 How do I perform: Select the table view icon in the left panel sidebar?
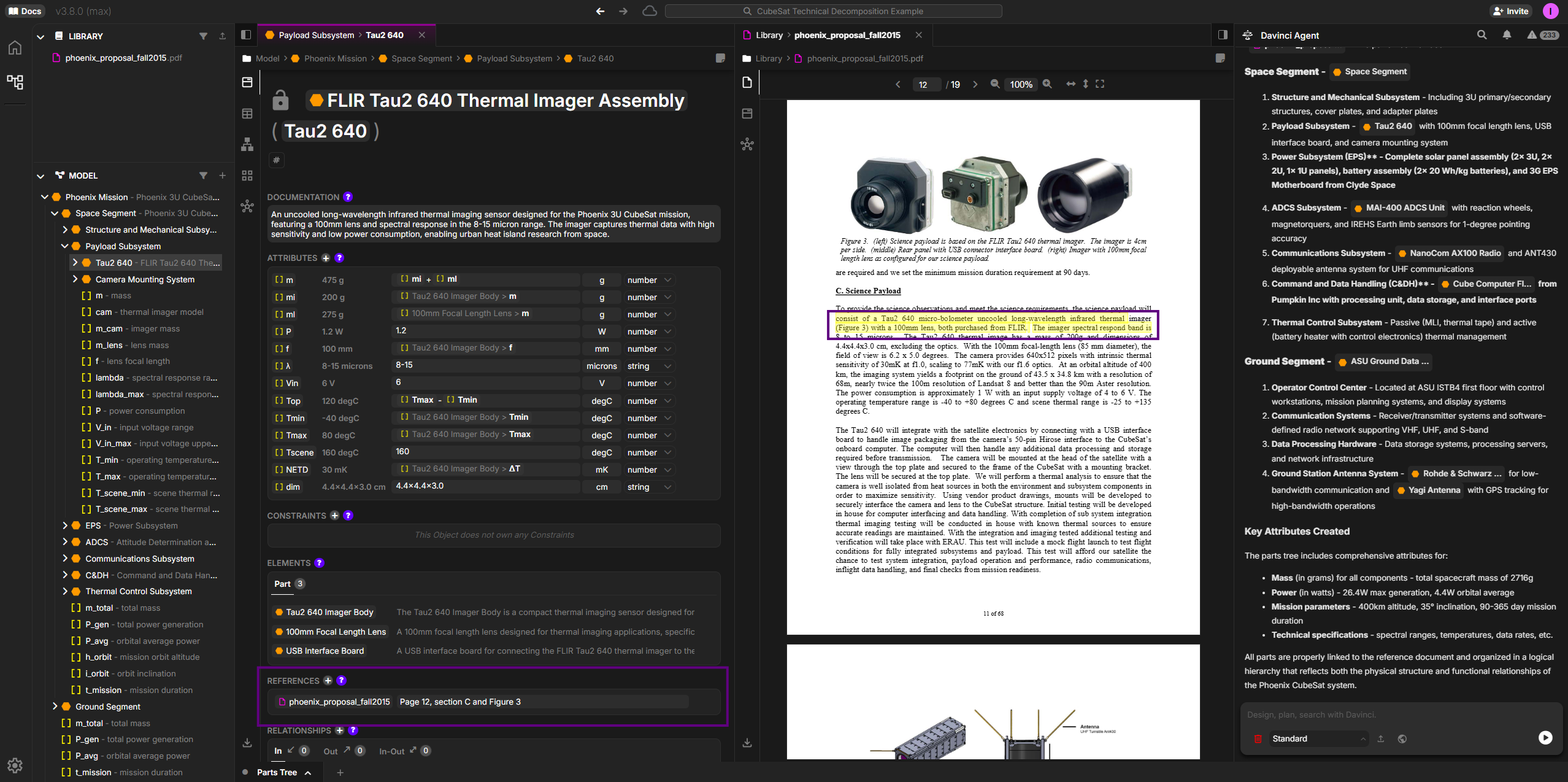point(247,114)
